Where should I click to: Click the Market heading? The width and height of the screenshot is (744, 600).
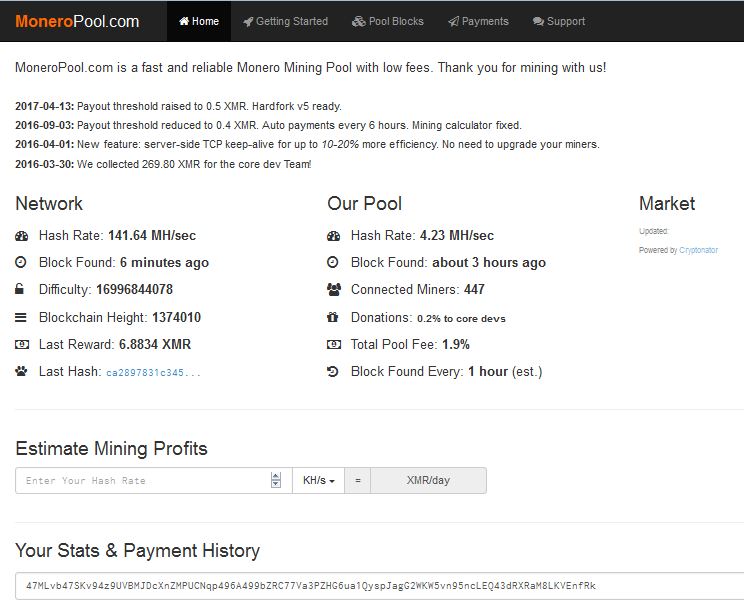coord(667,203)
